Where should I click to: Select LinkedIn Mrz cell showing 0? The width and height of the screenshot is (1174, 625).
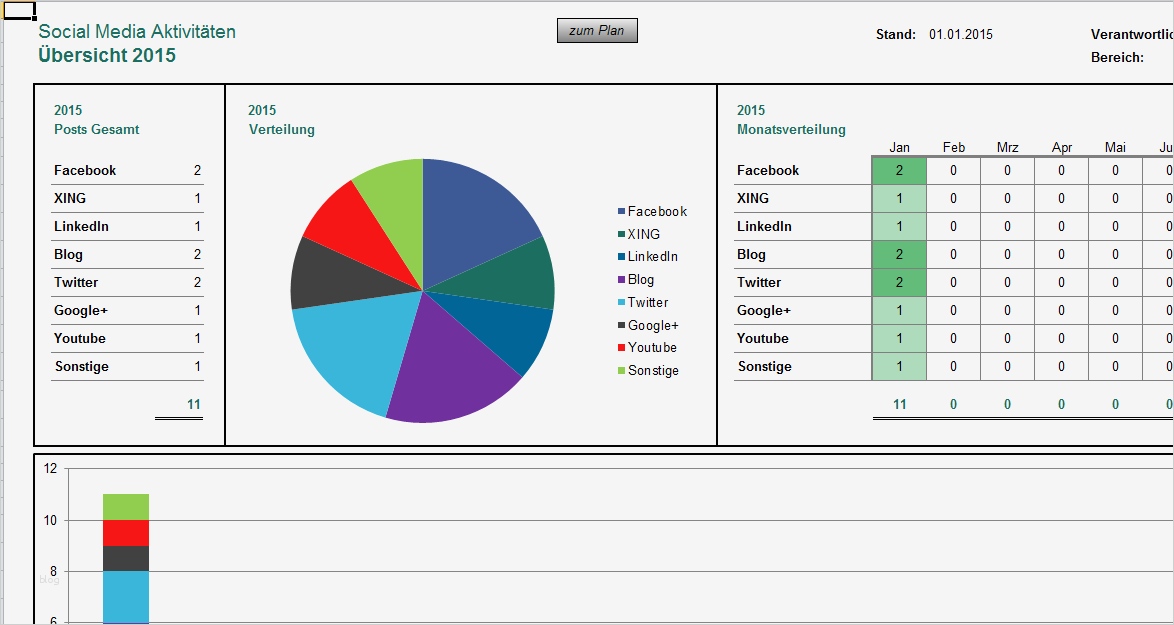pyautogui.click(x=1007, y=226)
